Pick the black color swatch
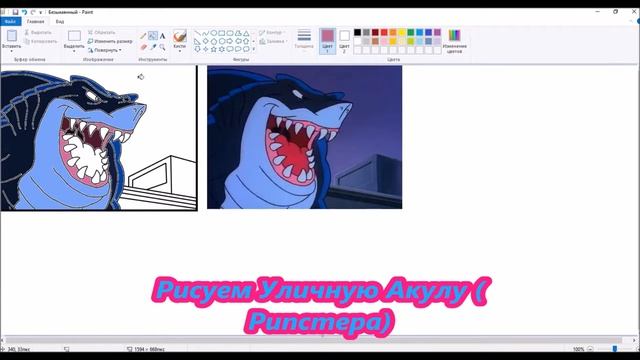The width and height of the screenshot is (640, 360). (358, 32)
